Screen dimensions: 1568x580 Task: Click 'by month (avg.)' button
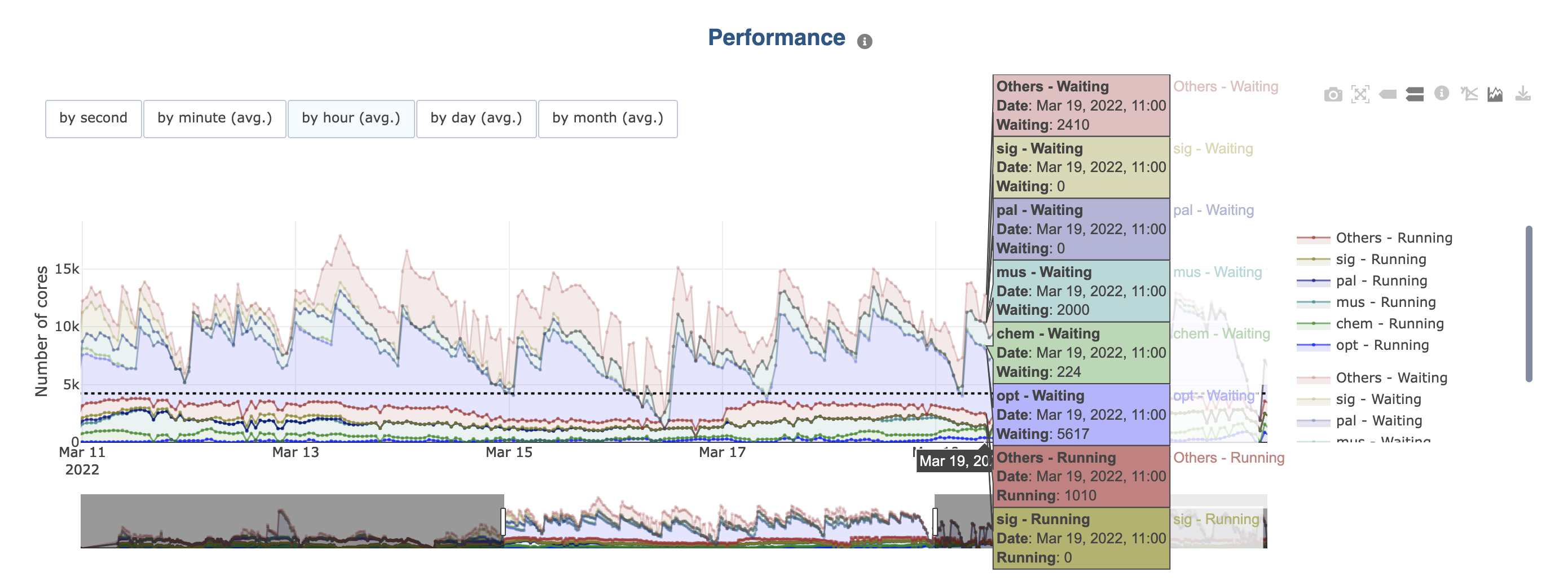click(607, 118)
